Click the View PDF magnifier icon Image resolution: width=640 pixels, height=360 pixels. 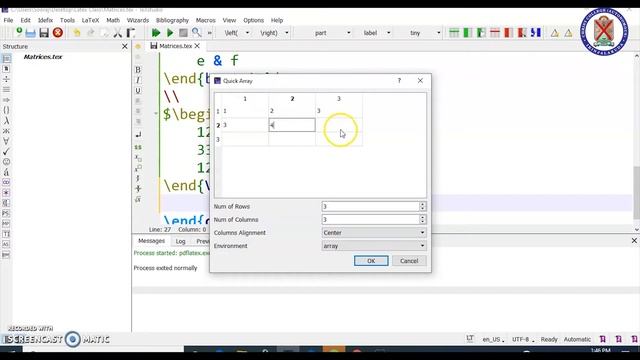click(x=196, y=32)
